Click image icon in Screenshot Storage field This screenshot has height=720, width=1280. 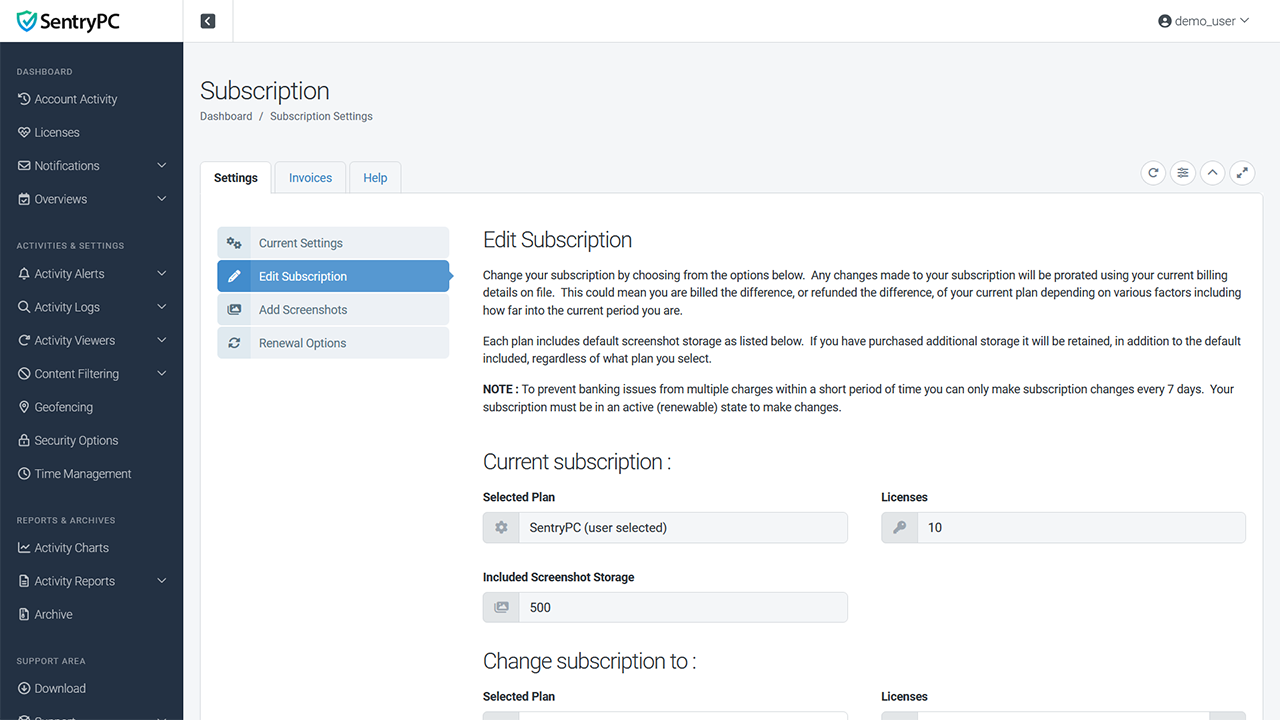click(x=501, y=607)
